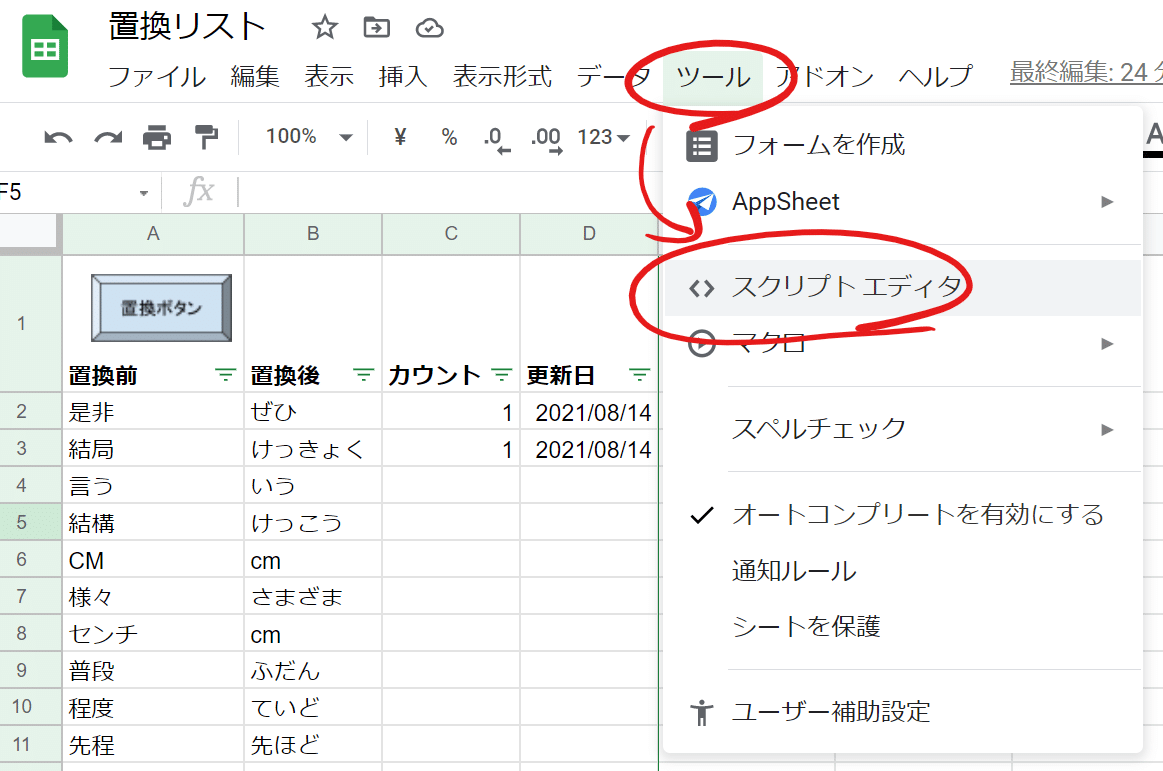Click the AppSheet logo icon

(702, 202)
